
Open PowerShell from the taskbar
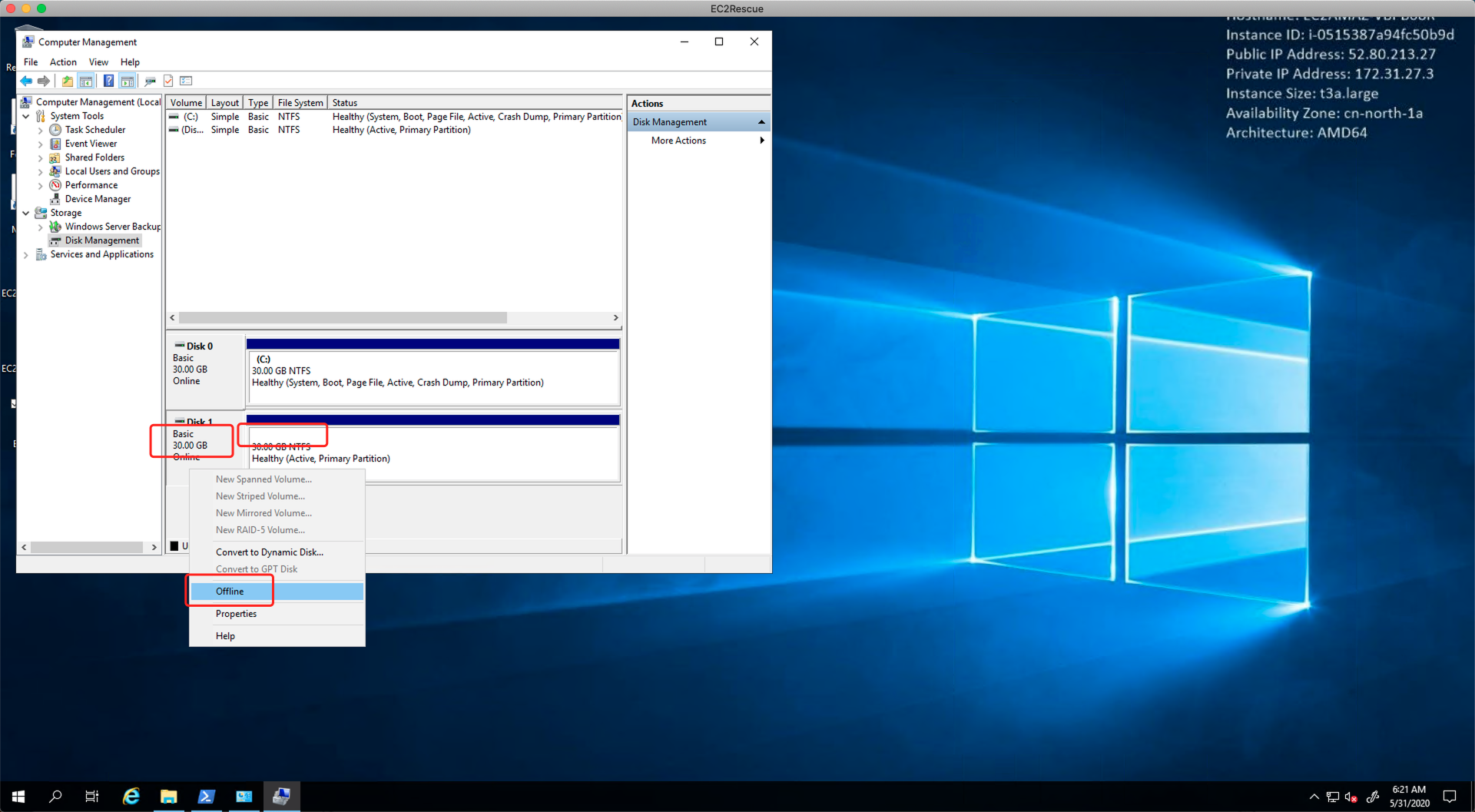tap(206, 797)
